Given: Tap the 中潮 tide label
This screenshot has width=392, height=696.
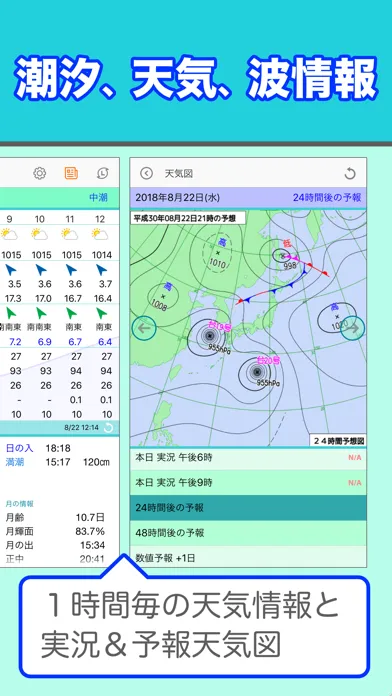Looking at the screenshot, I should [x=98, y=198].
